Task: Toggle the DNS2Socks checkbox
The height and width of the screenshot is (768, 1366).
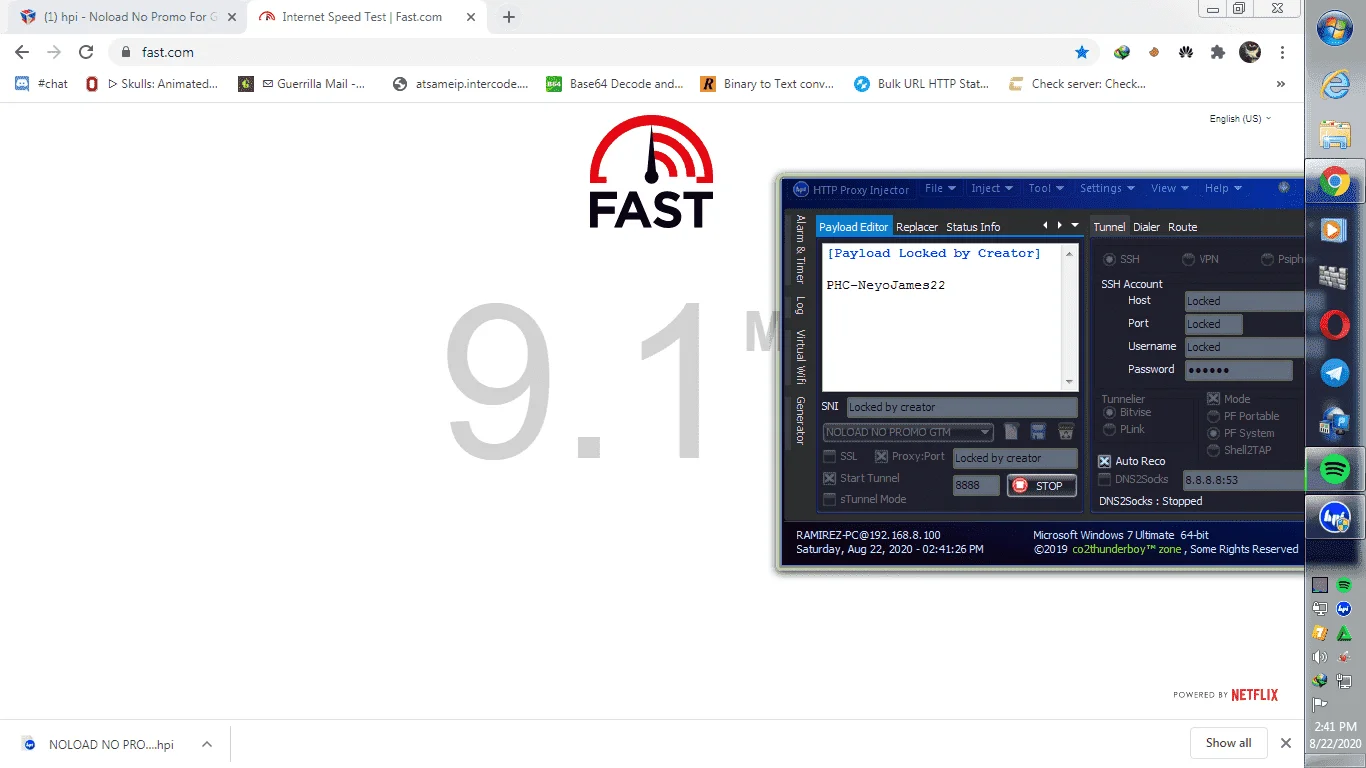Action: 1105,479
